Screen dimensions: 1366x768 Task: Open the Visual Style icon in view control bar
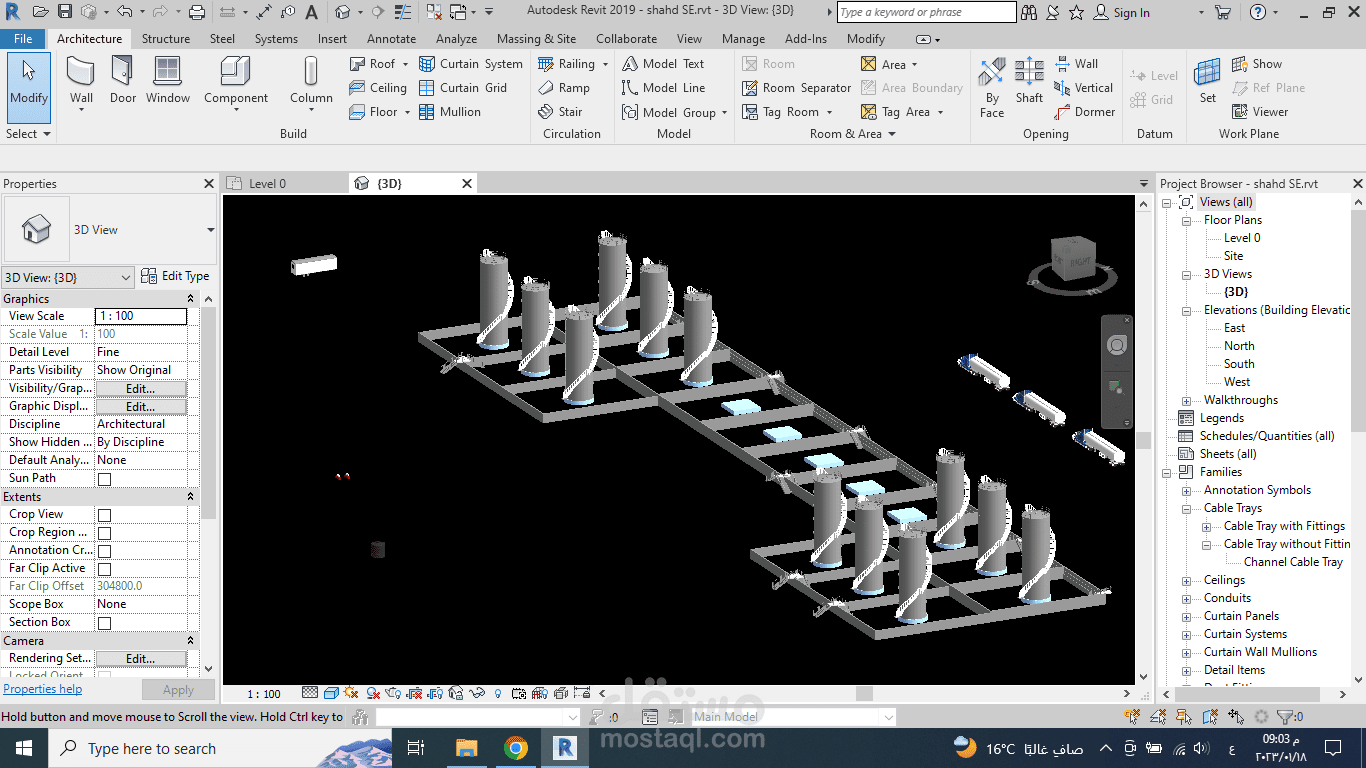[331, 693]
